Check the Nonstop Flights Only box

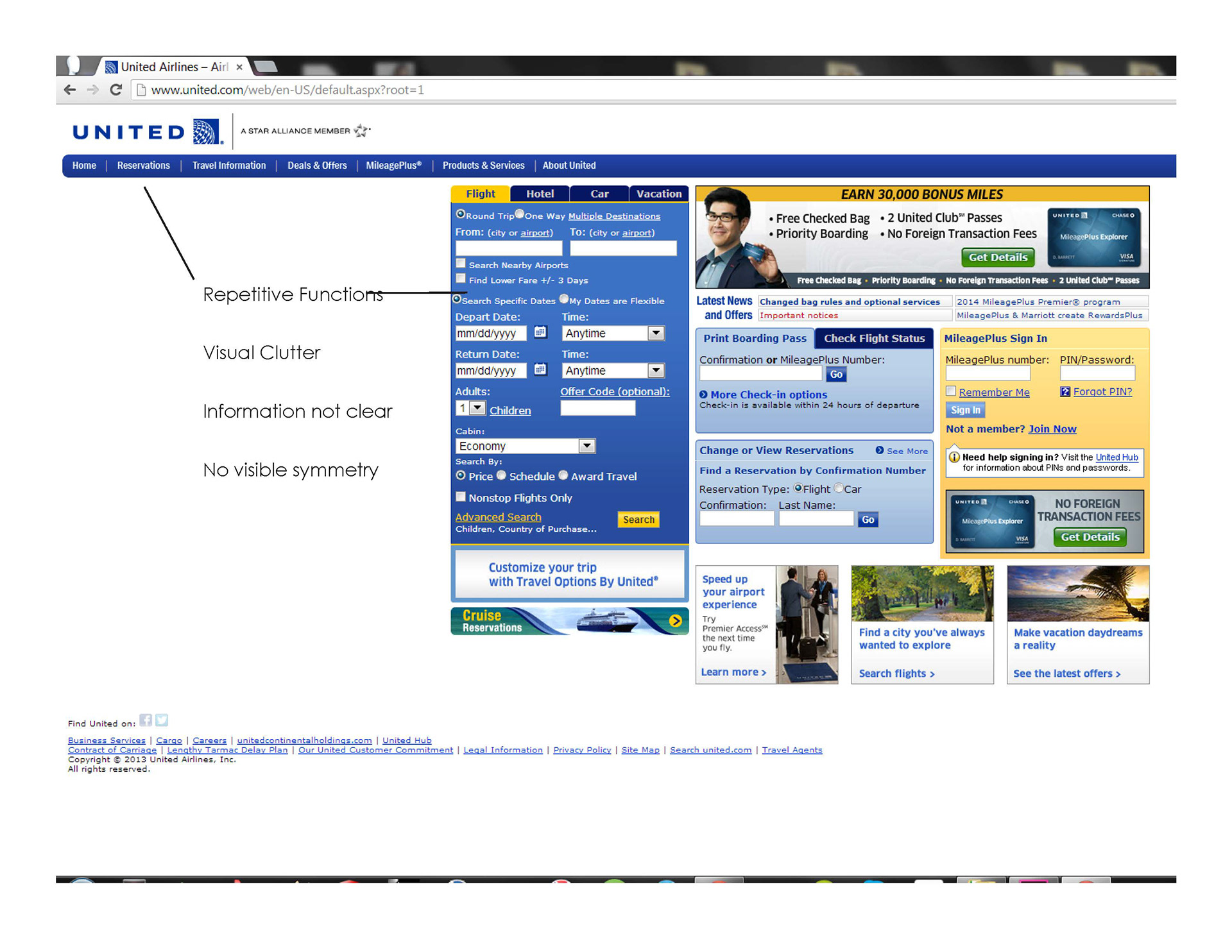pos(461,497)
